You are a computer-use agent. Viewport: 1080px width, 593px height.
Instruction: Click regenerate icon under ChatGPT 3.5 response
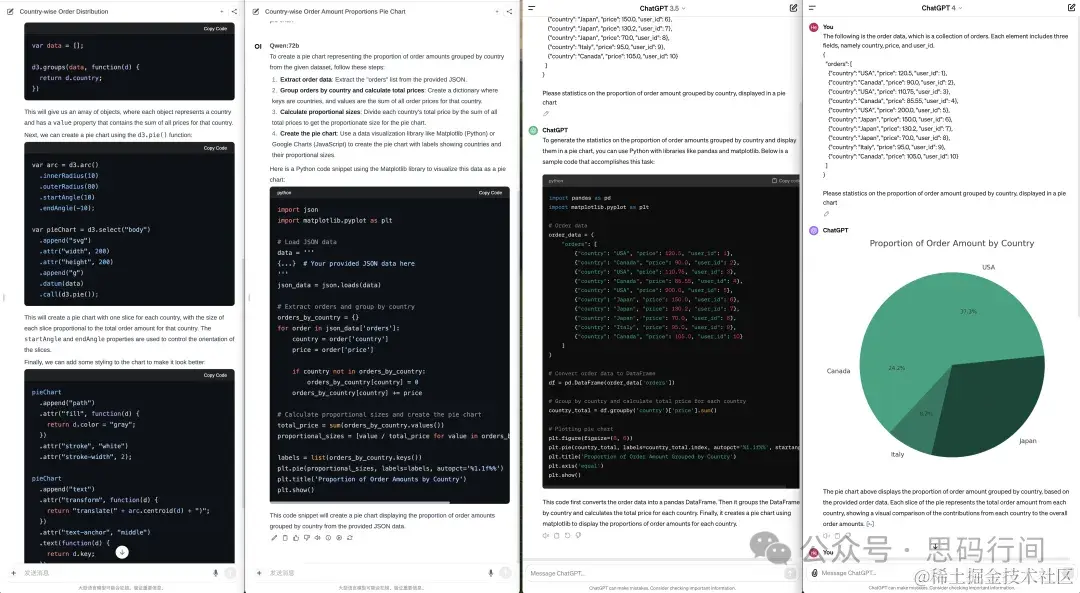click(x=568, y=535)
